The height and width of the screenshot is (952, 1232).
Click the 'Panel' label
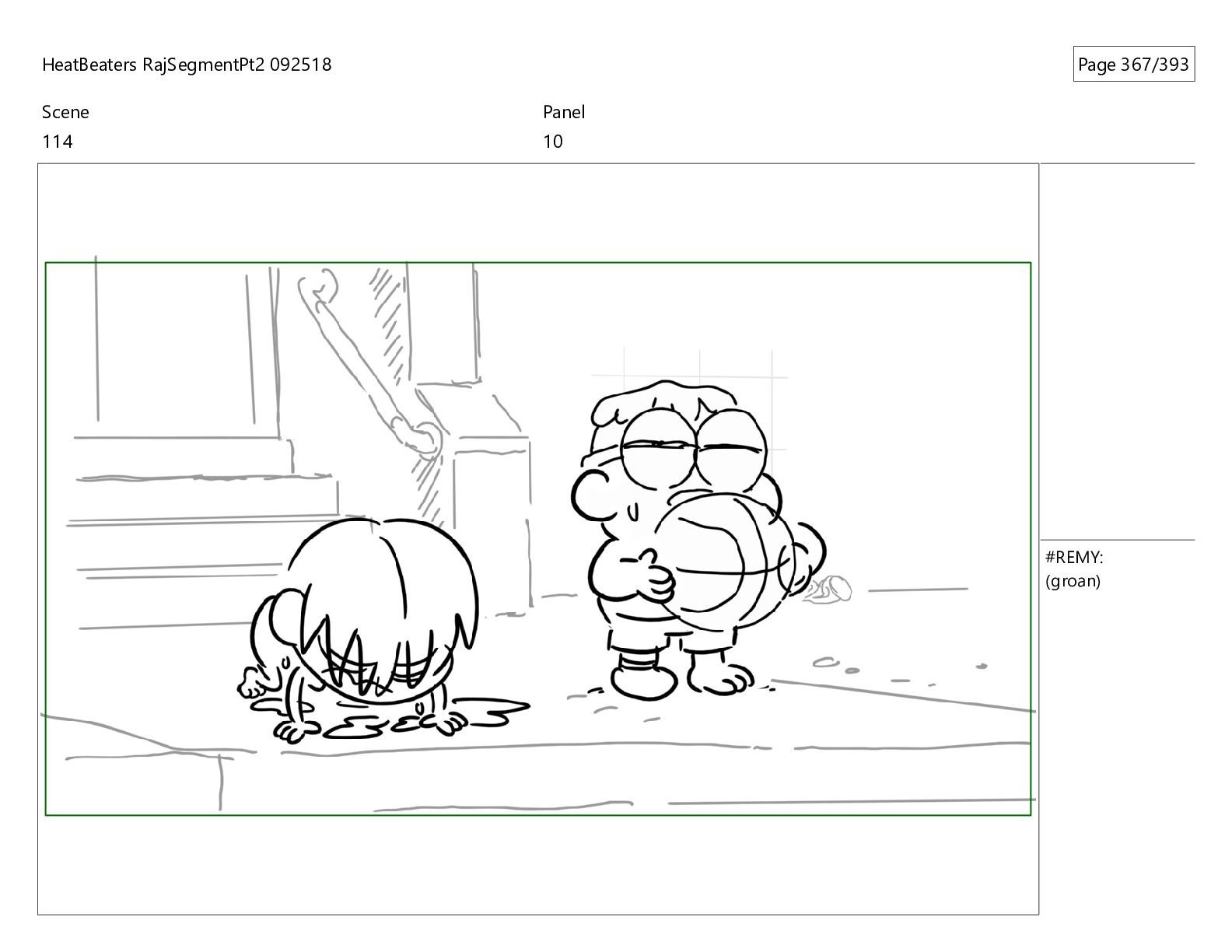[564, 112]
